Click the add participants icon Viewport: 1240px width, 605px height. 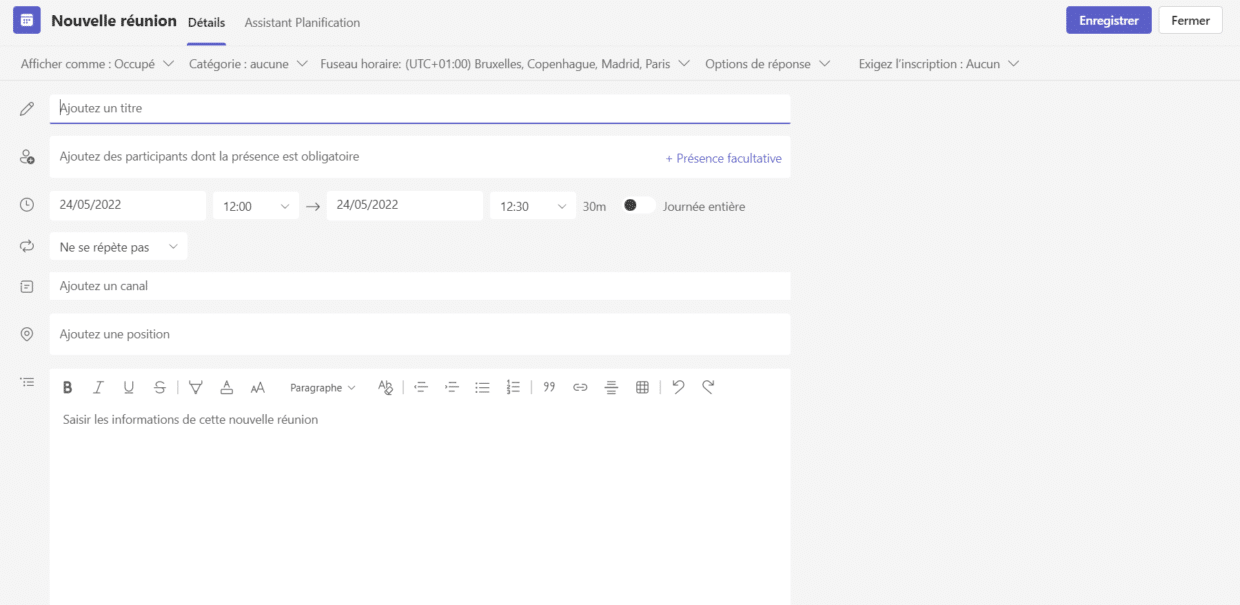[x=27, y=158]
